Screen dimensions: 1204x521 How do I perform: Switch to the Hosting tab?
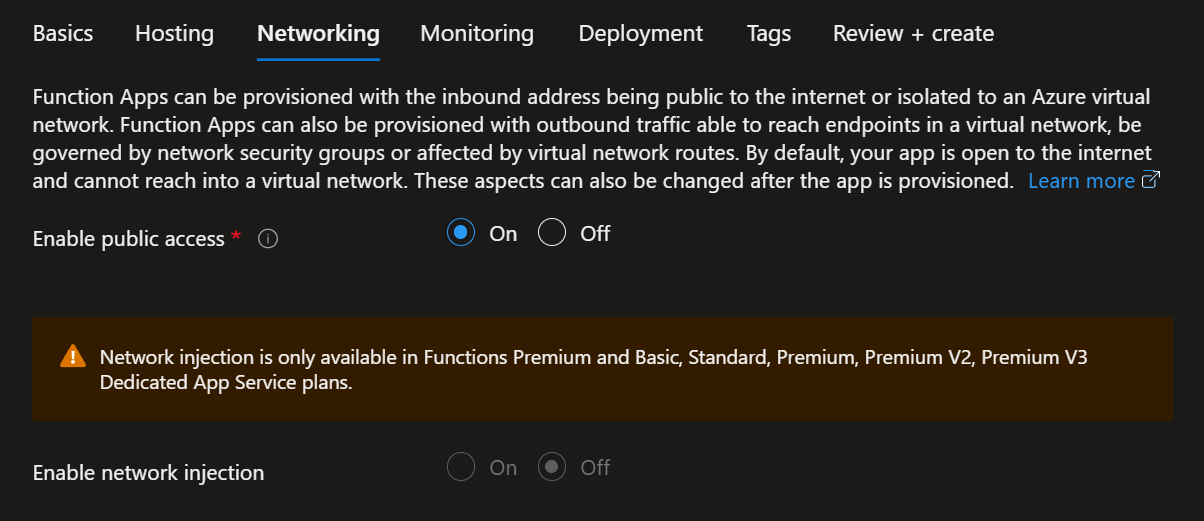(x=174, y=34)
